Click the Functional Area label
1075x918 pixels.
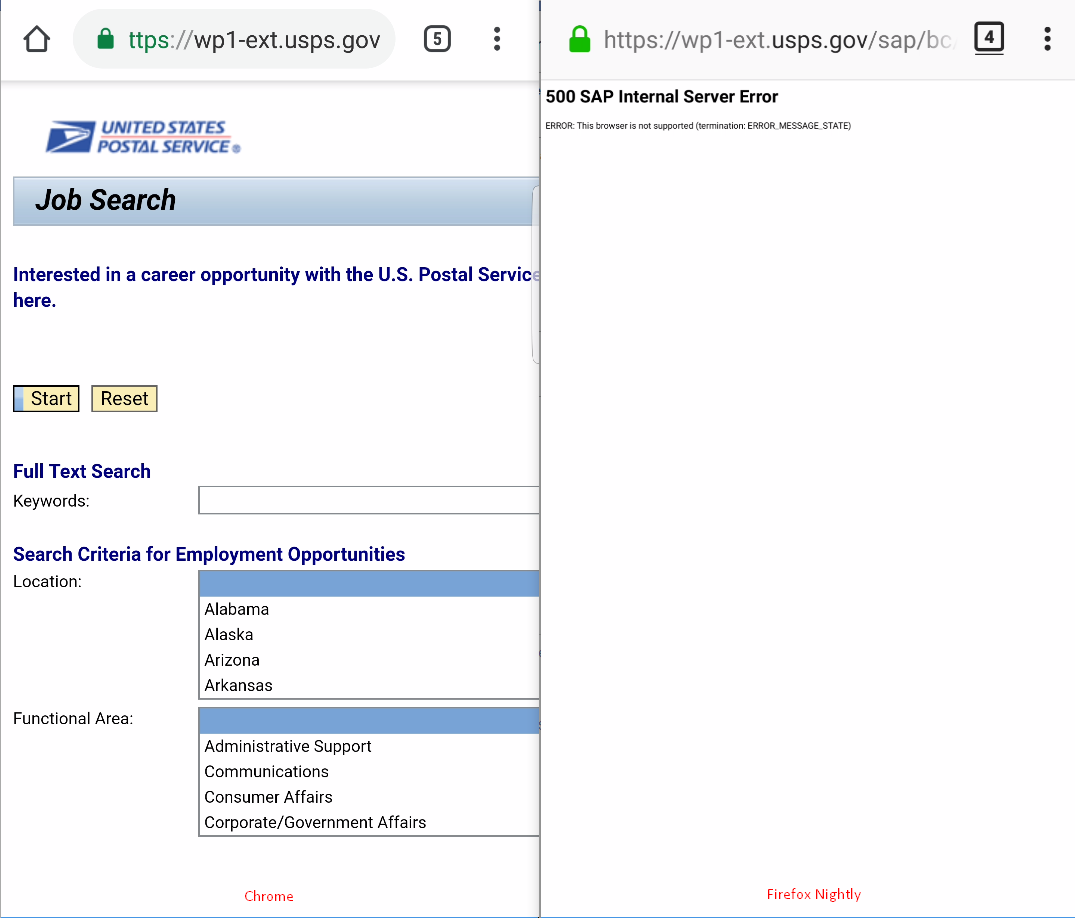point(73,718)
